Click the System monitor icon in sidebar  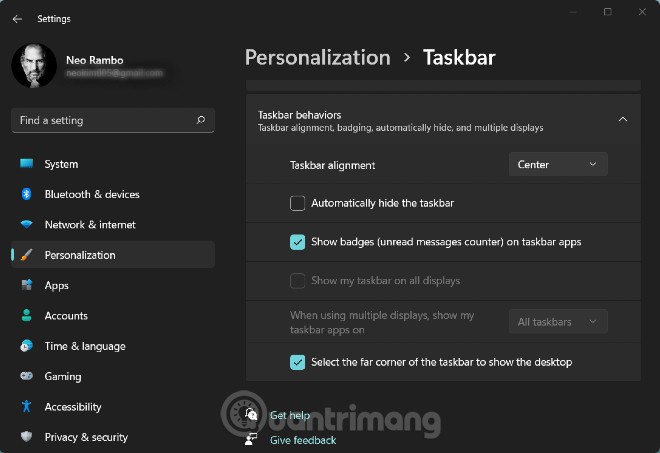pos(26,164)
